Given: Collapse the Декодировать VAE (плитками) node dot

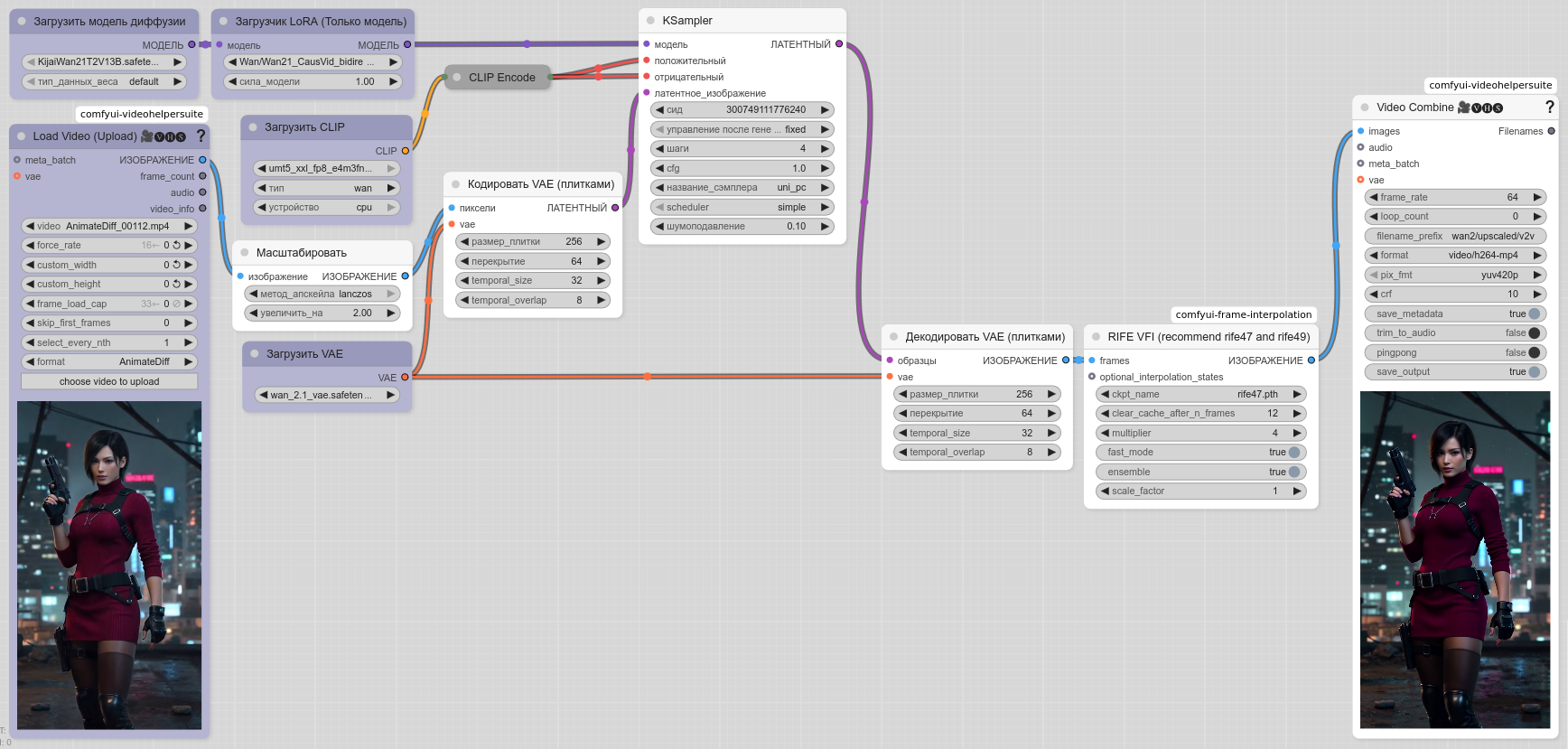Looking at the screenshot, I should tap(894, 337).
